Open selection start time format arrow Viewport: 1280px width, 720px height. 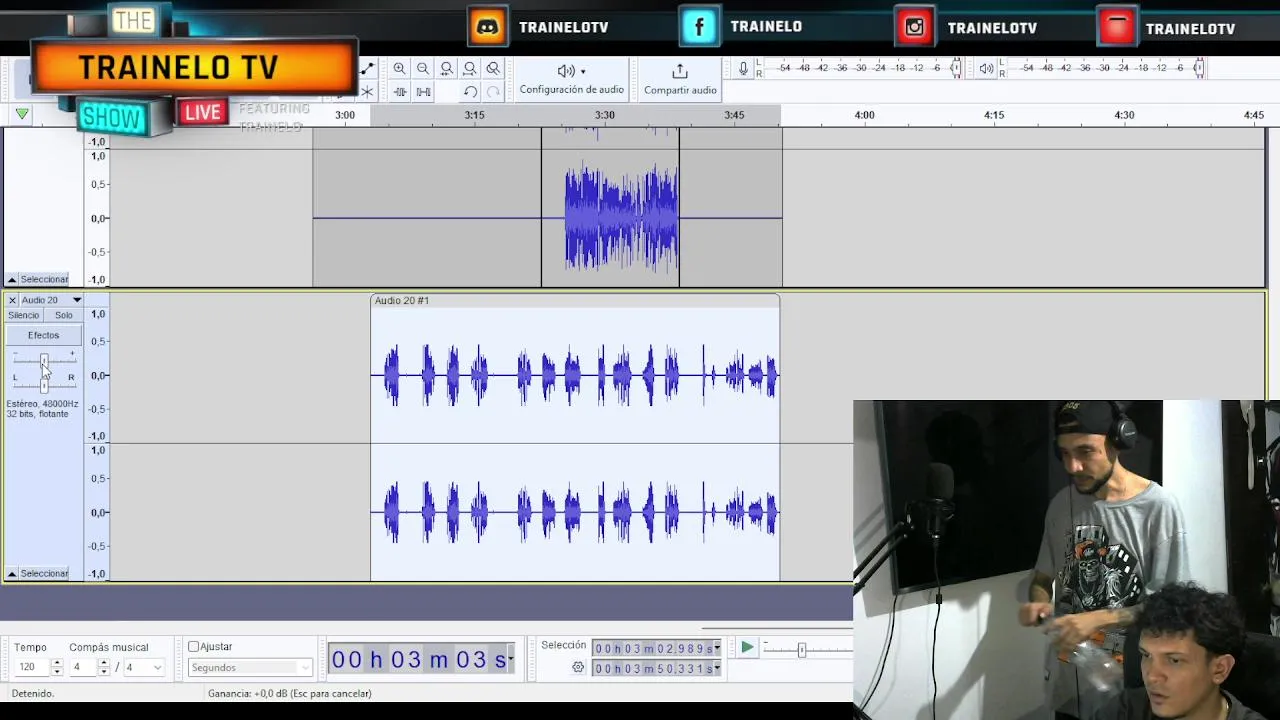[x=717, y=649]
